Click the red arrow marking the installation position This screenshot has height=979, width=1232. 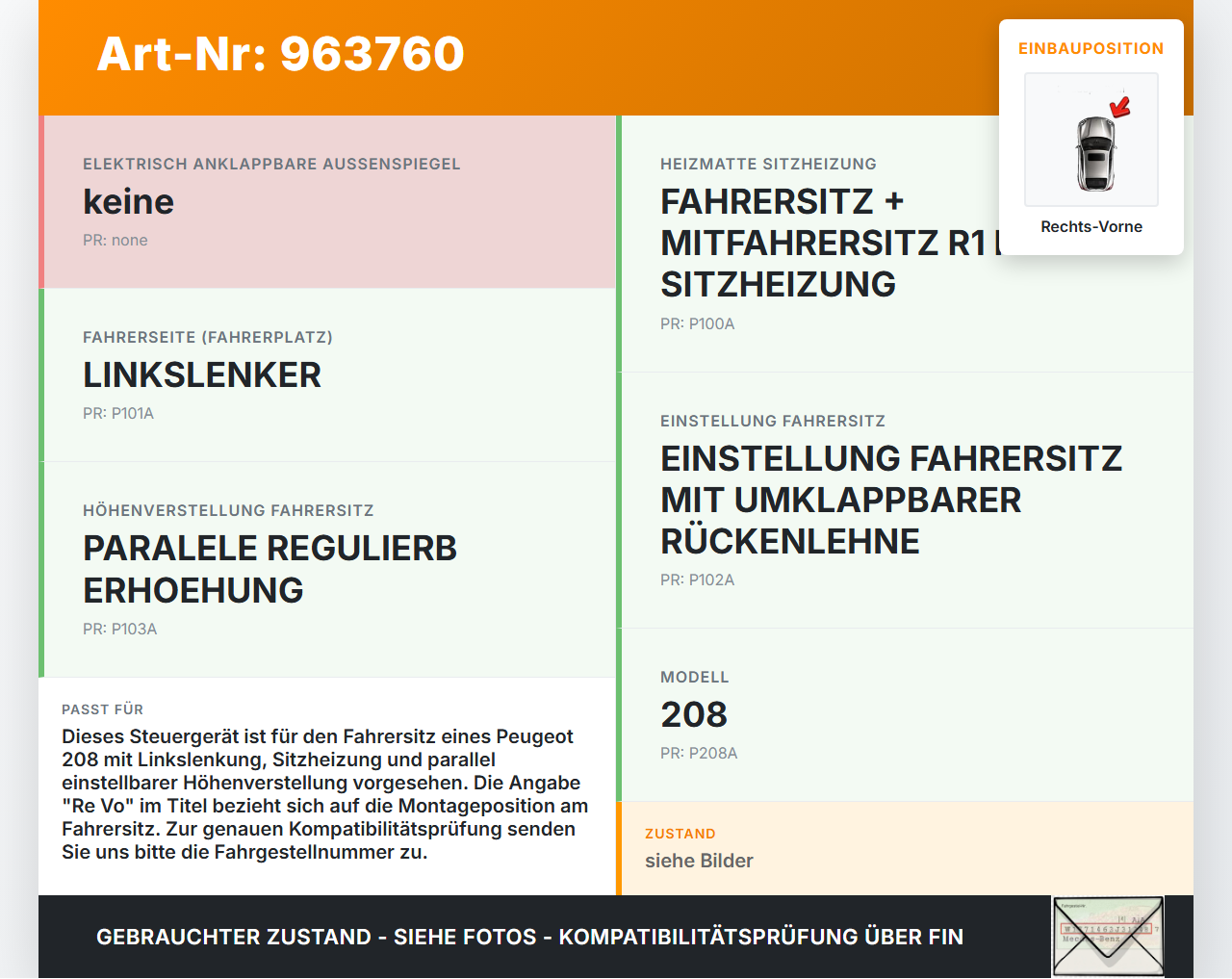[x=1118, y=109]
